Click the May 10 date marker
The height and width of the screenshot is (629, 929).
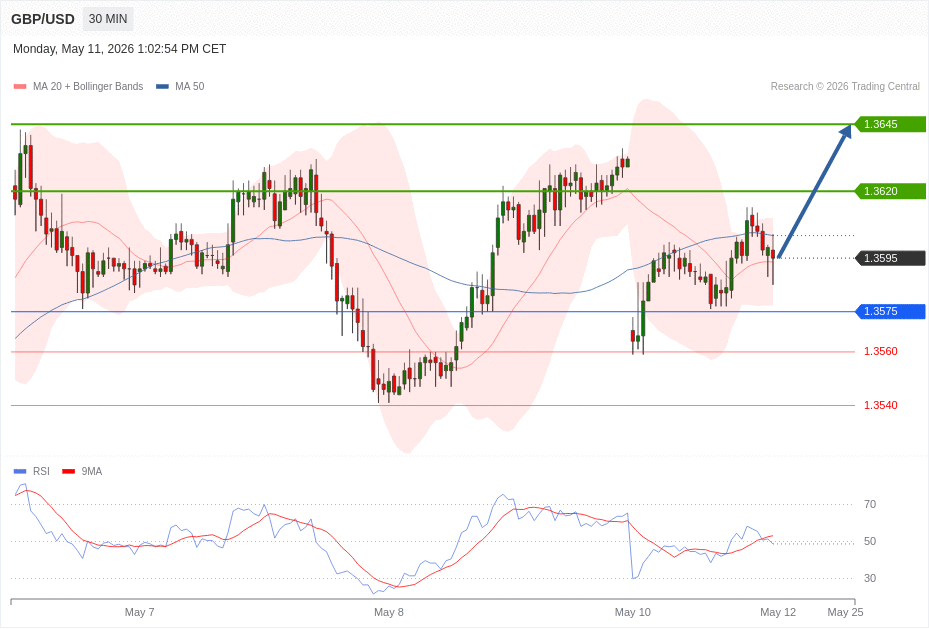click(632, 612)
